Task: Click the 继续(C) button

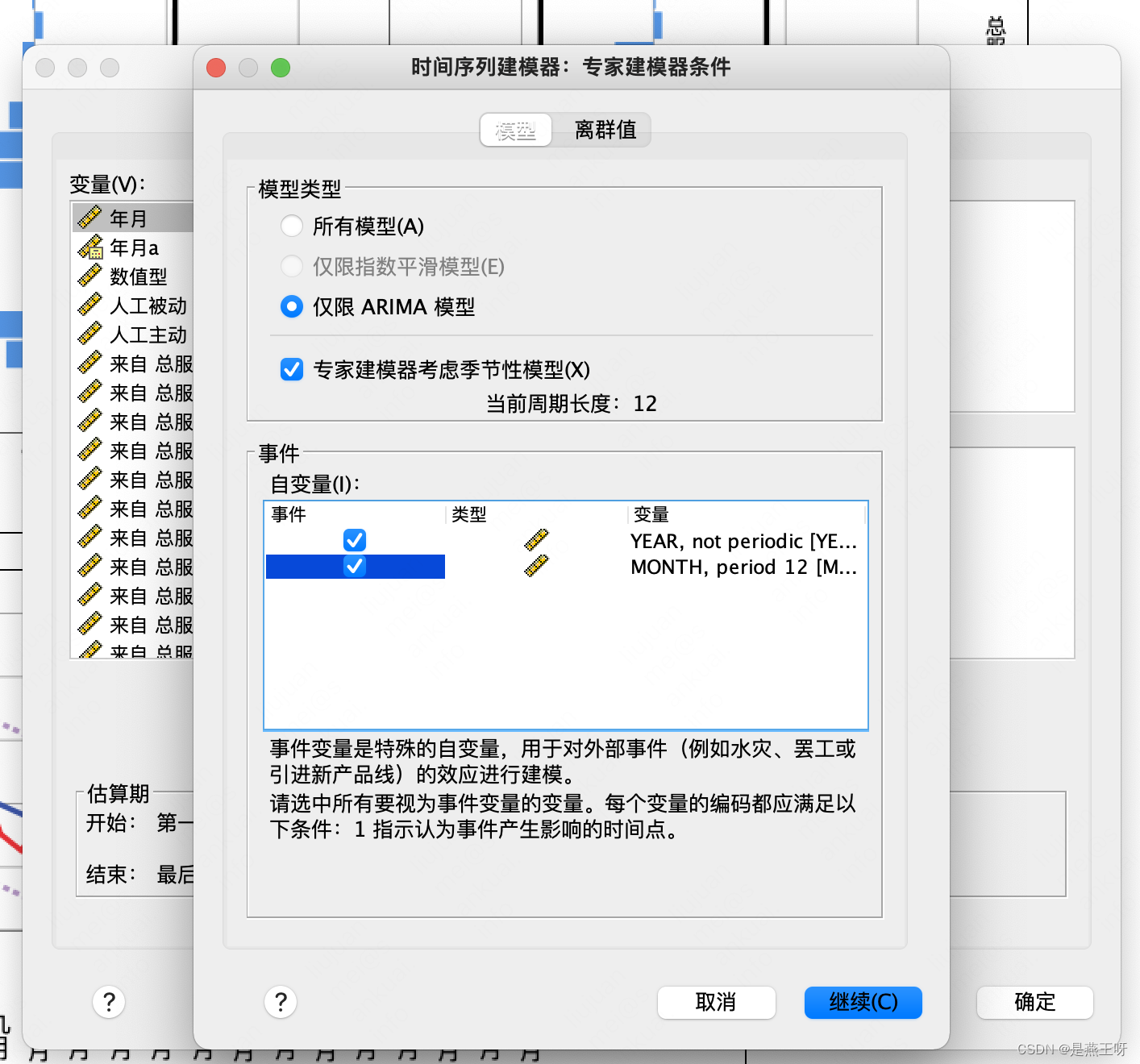Action: point(863,1002)
